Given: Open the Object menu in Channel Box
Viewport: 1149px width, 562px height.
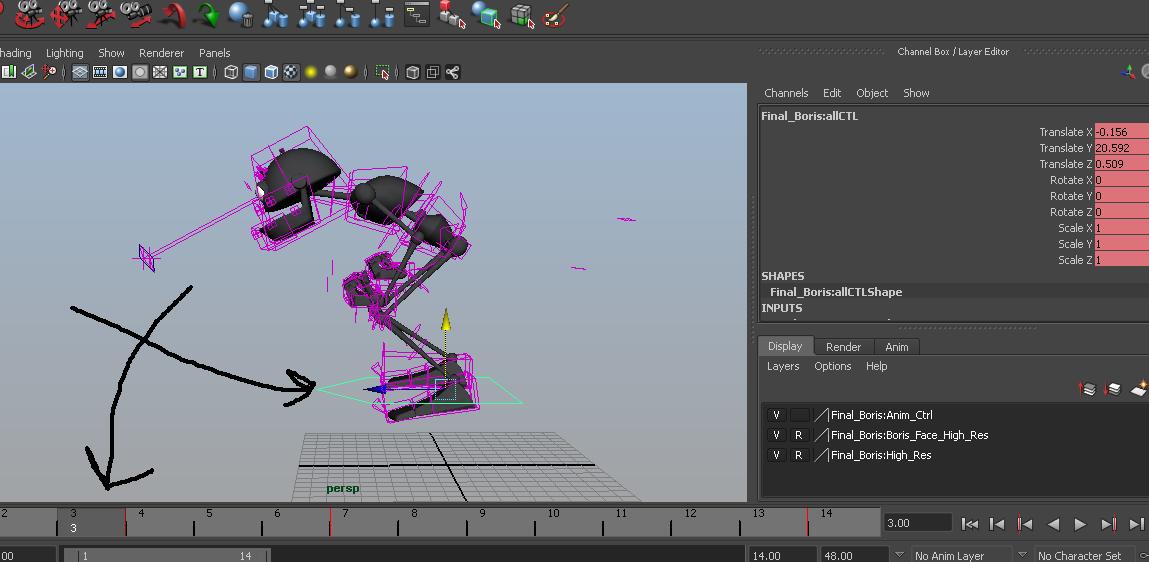Looking at the screenshot, I should point(872,93).
